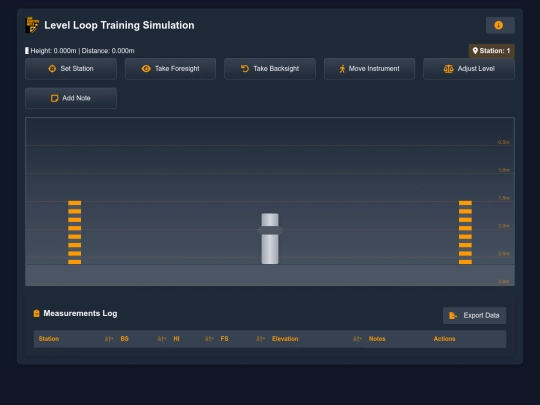The height and width of the screenshot is (405, 540).
Task: Click the crosshair icon on Set Station
Action: coord(52,69)
